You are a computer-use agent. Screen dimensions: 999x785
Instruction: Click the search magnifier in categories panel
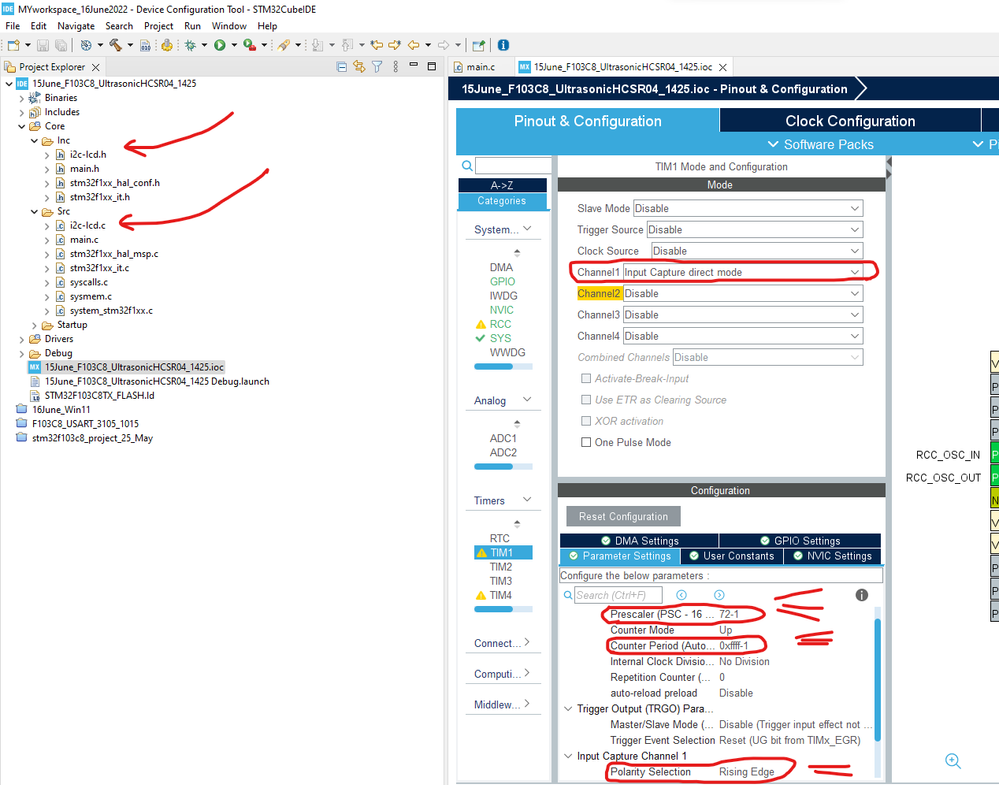click(467, 166)
